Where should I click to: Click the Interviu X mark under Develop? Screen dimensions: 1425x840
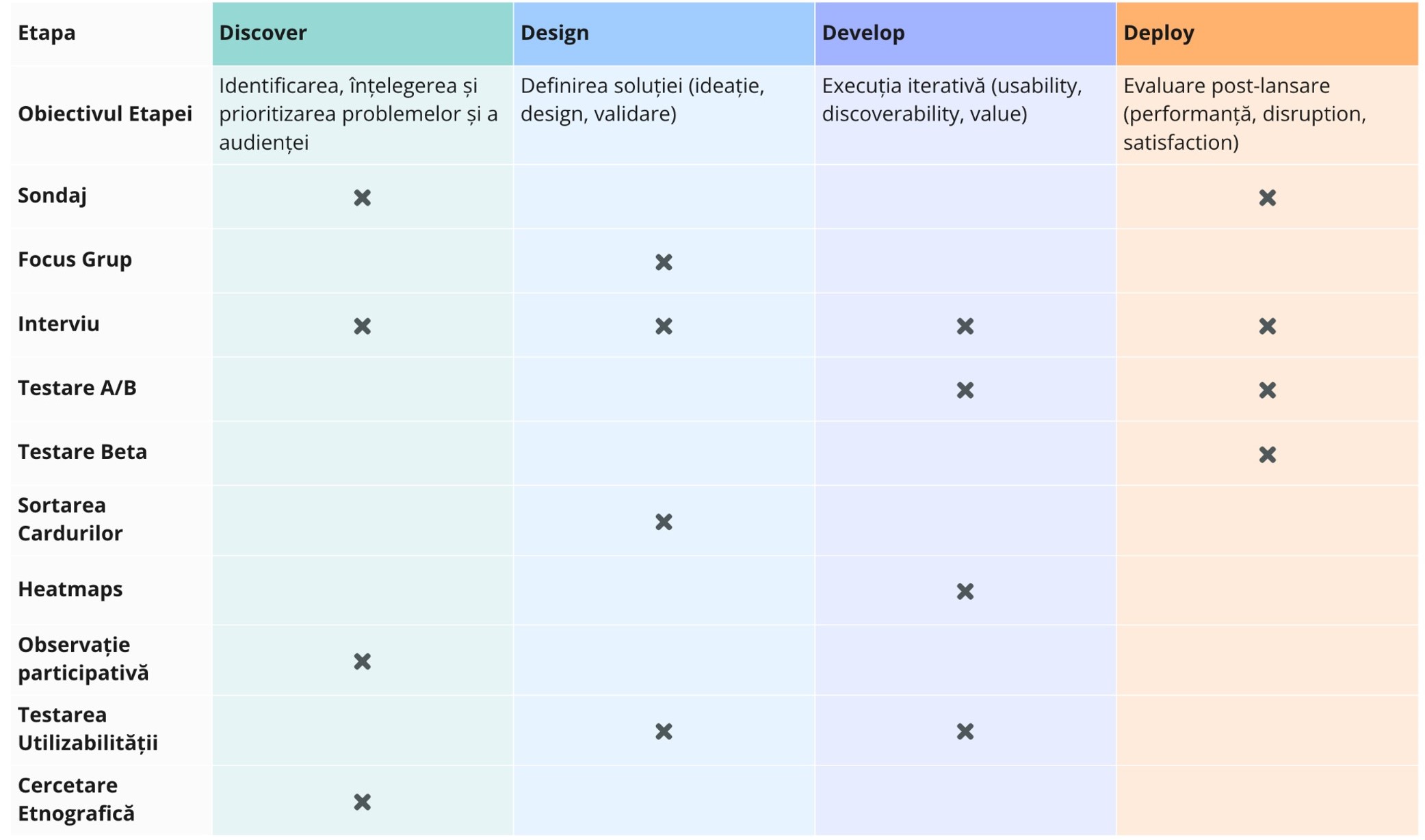tap(965, 326)
